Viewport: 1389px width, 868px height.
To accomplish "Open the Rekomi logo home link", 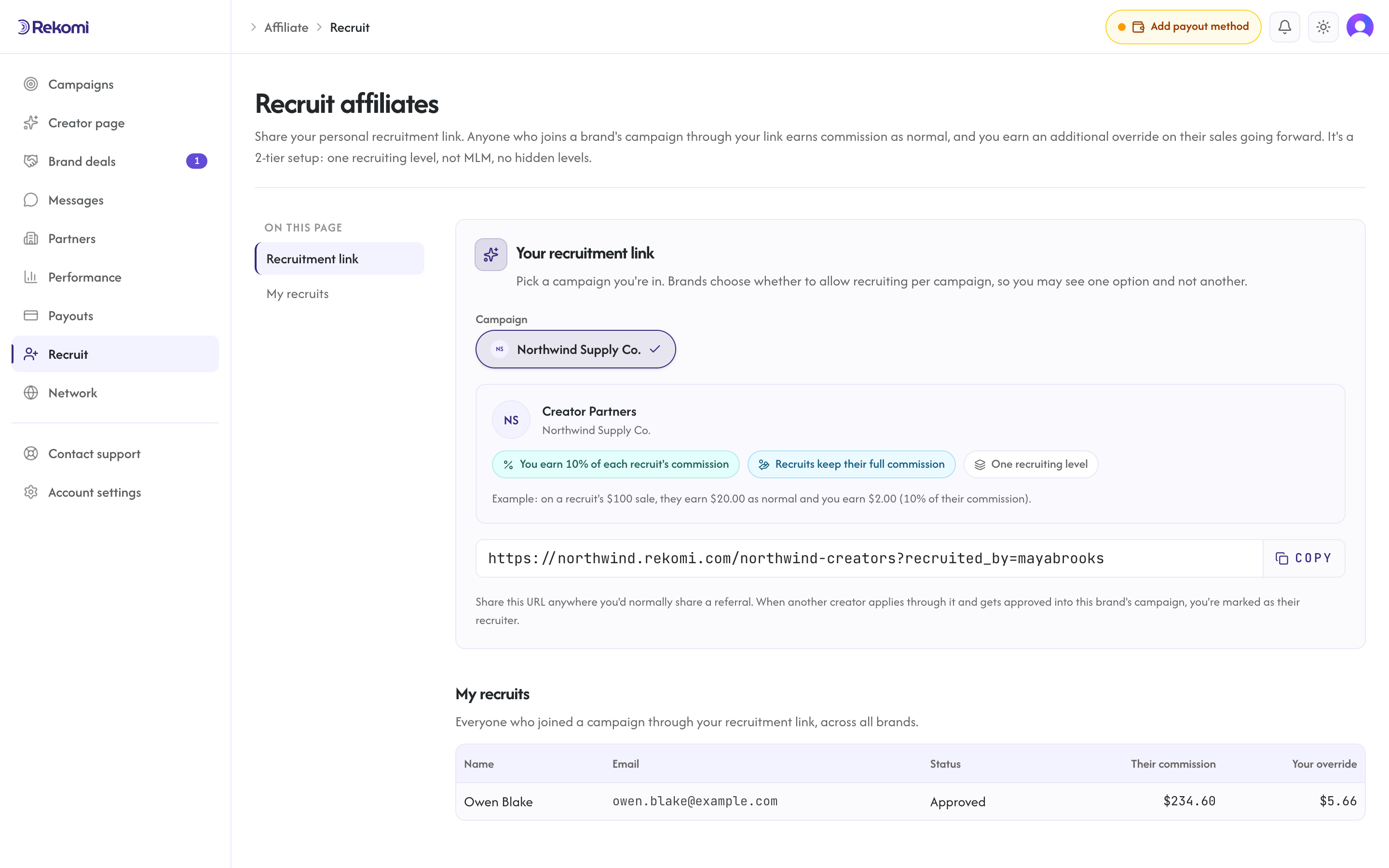I will 53,27.
